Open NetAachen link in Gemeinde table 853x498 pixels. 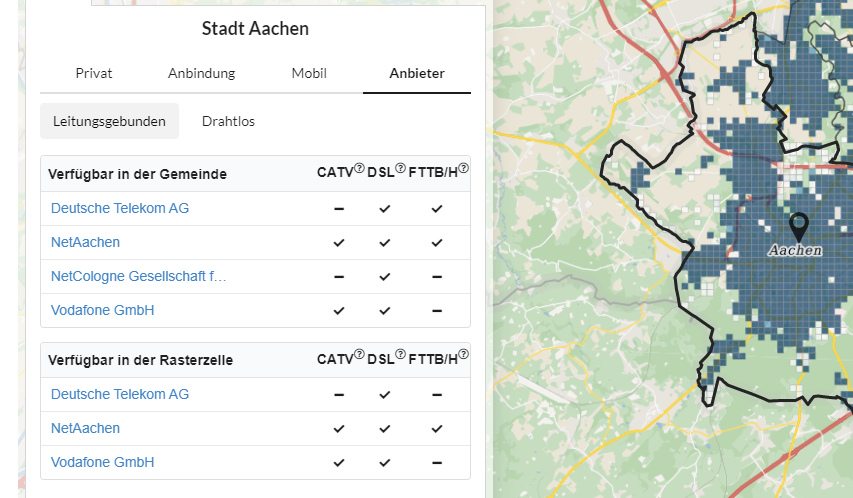85,242
